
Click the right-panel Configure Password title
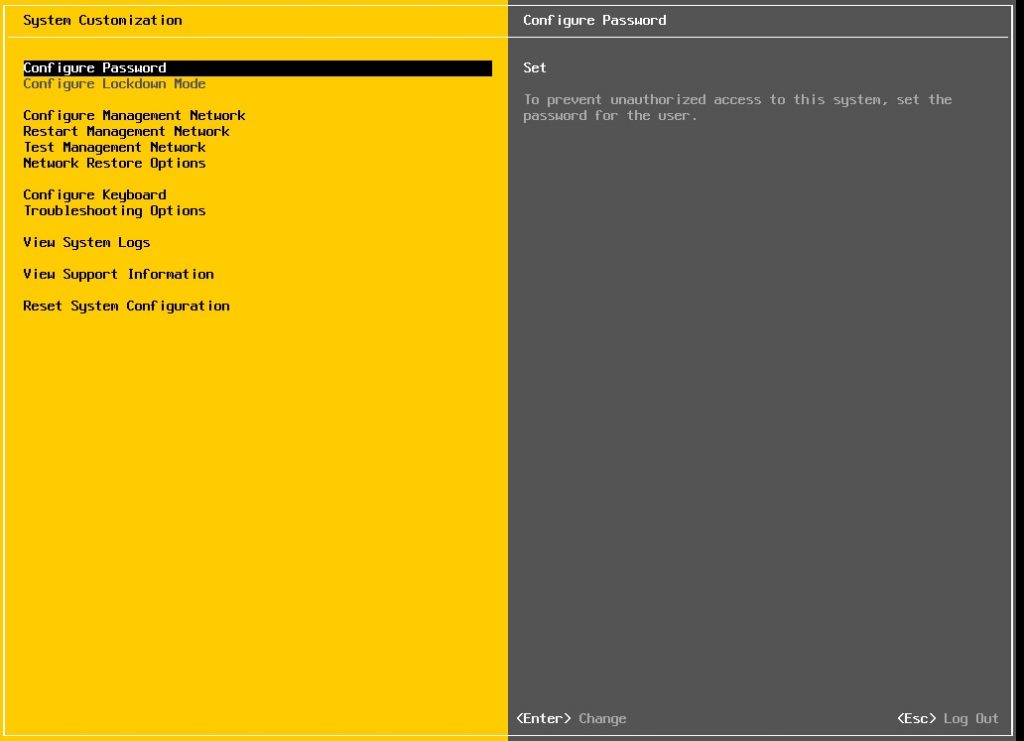pos(594,20)
